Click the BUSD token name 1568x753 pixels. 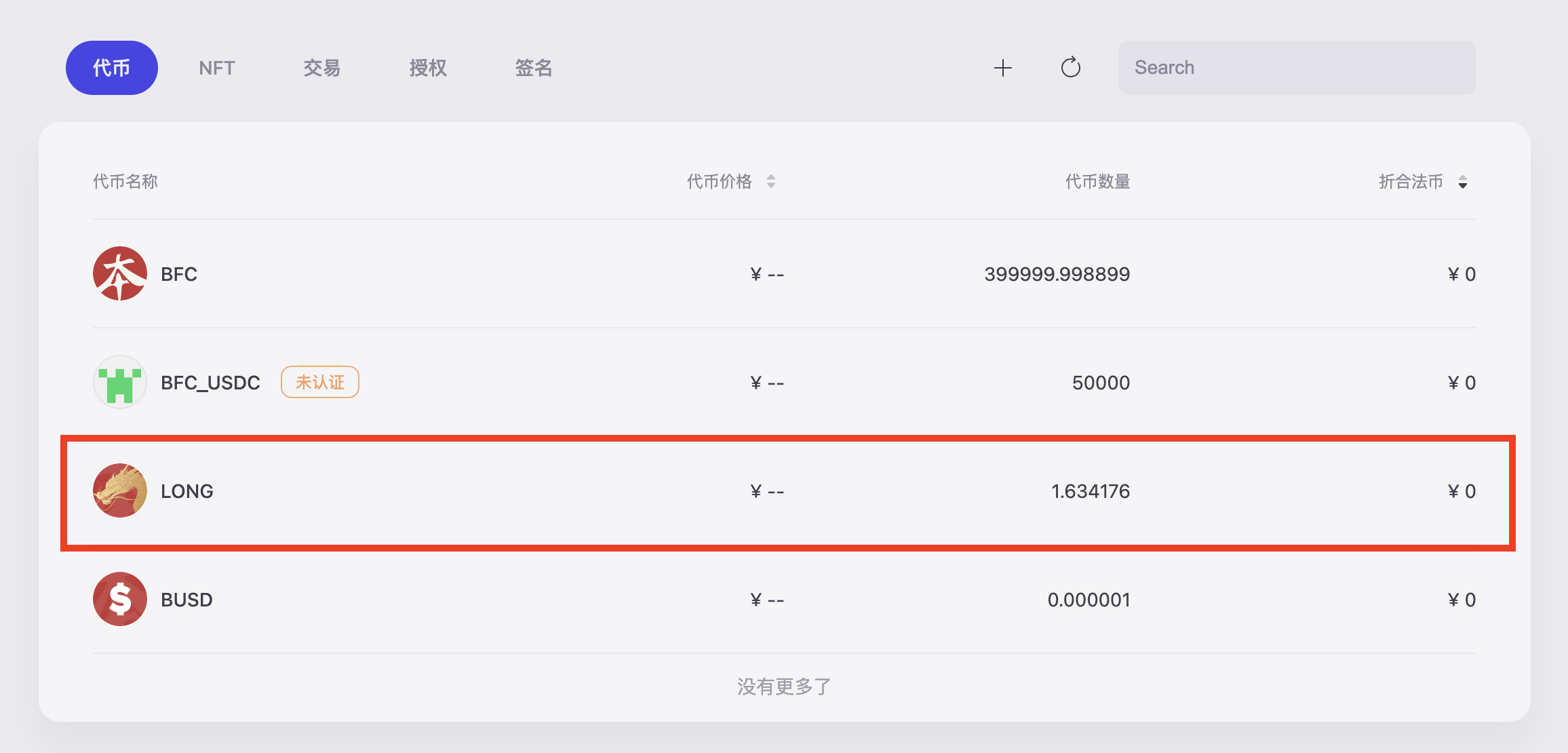pos(187,600)
